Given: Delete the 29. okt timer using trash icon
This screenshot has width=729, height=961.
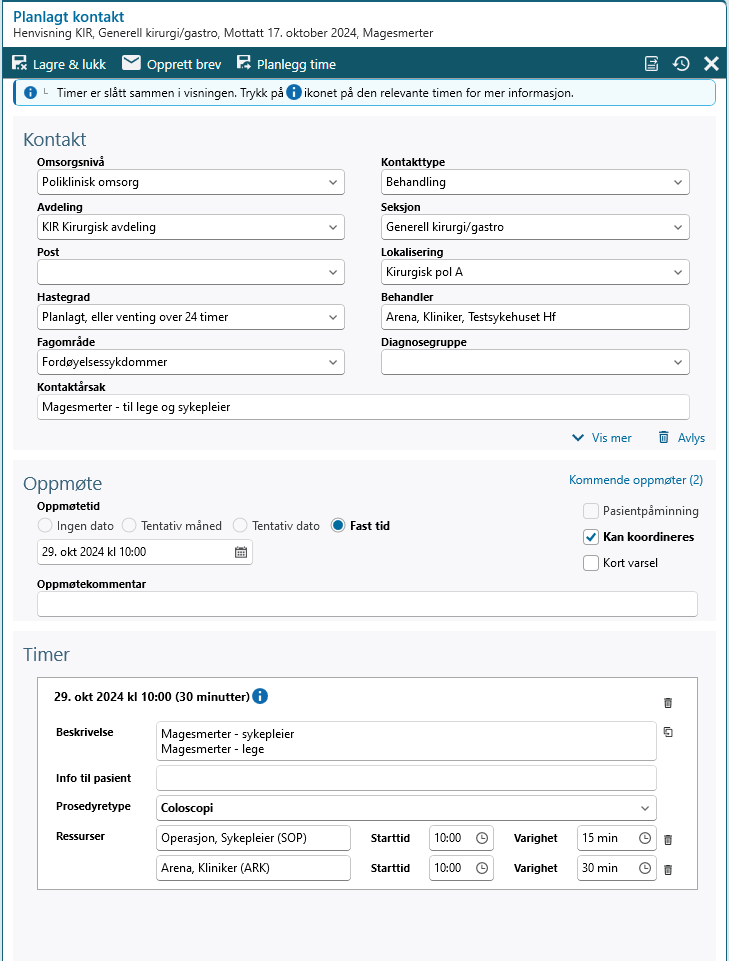Looking at the screenshot, I should [668, 703].
